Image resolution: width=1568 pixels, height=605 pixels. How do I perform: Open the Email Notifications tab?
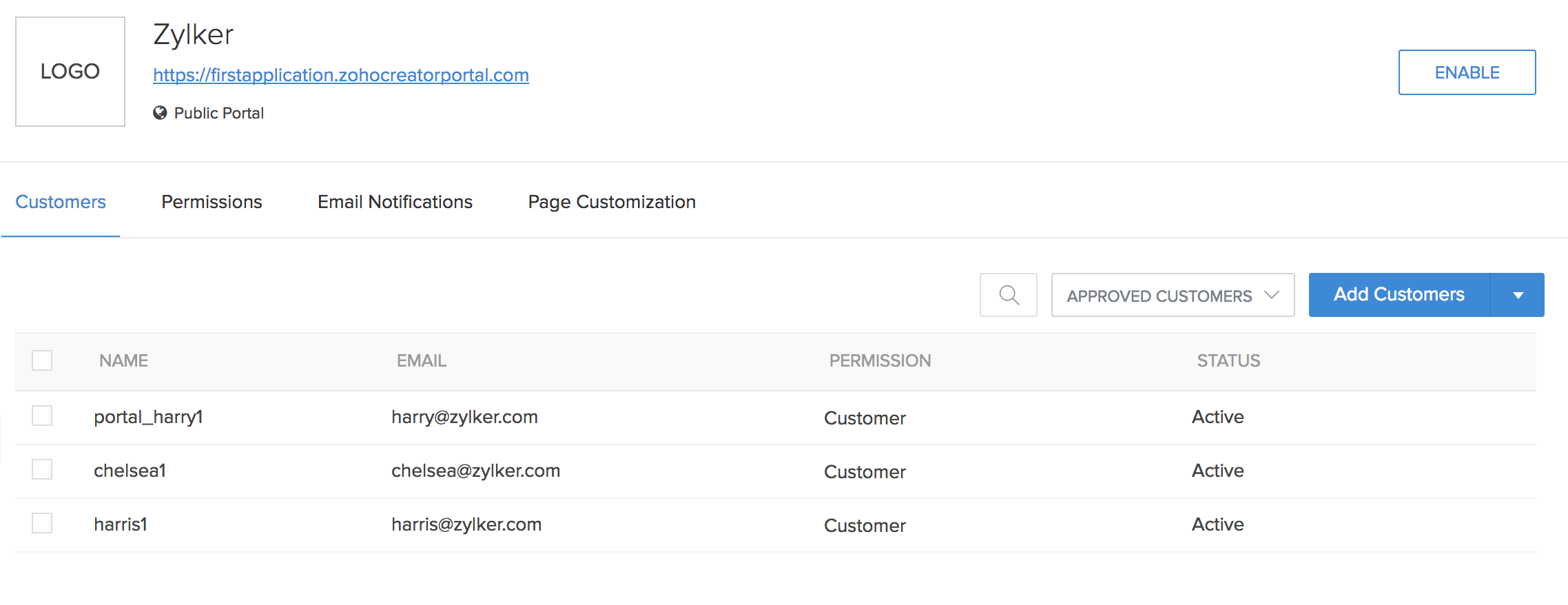[x=395, y=202]
